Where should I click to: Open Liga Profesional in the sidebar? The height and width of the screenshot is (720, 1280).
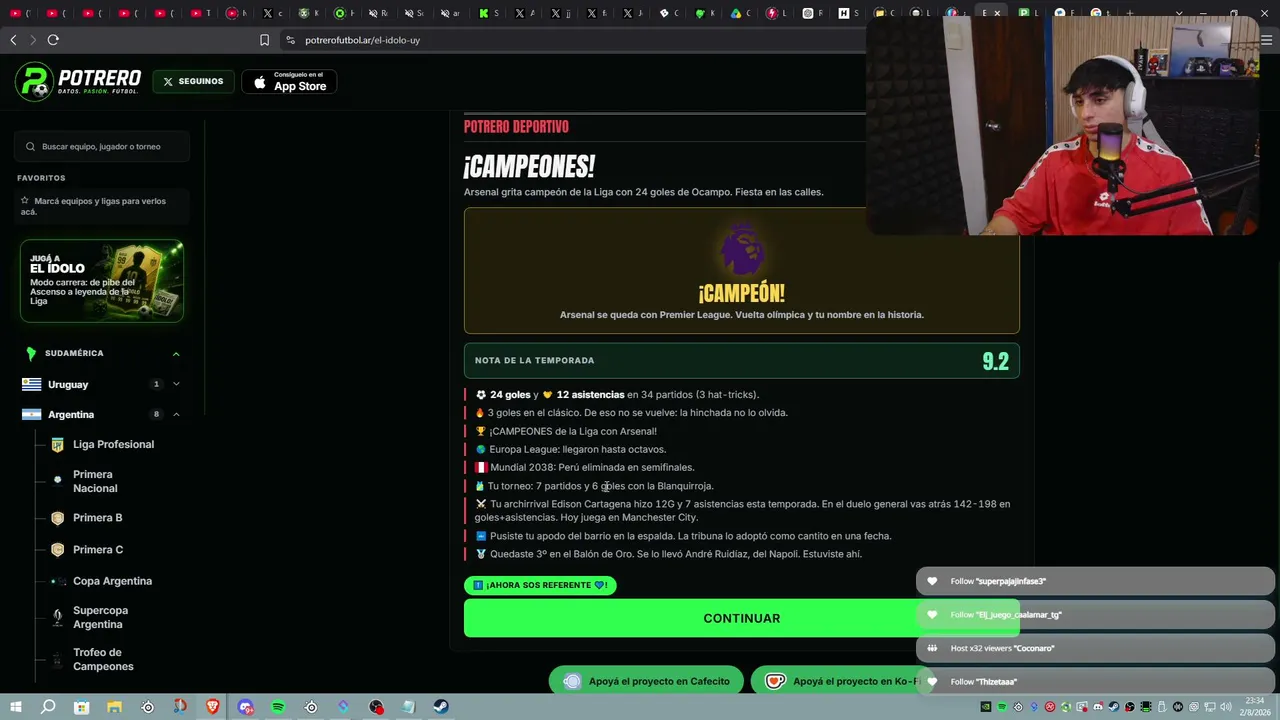113,444
